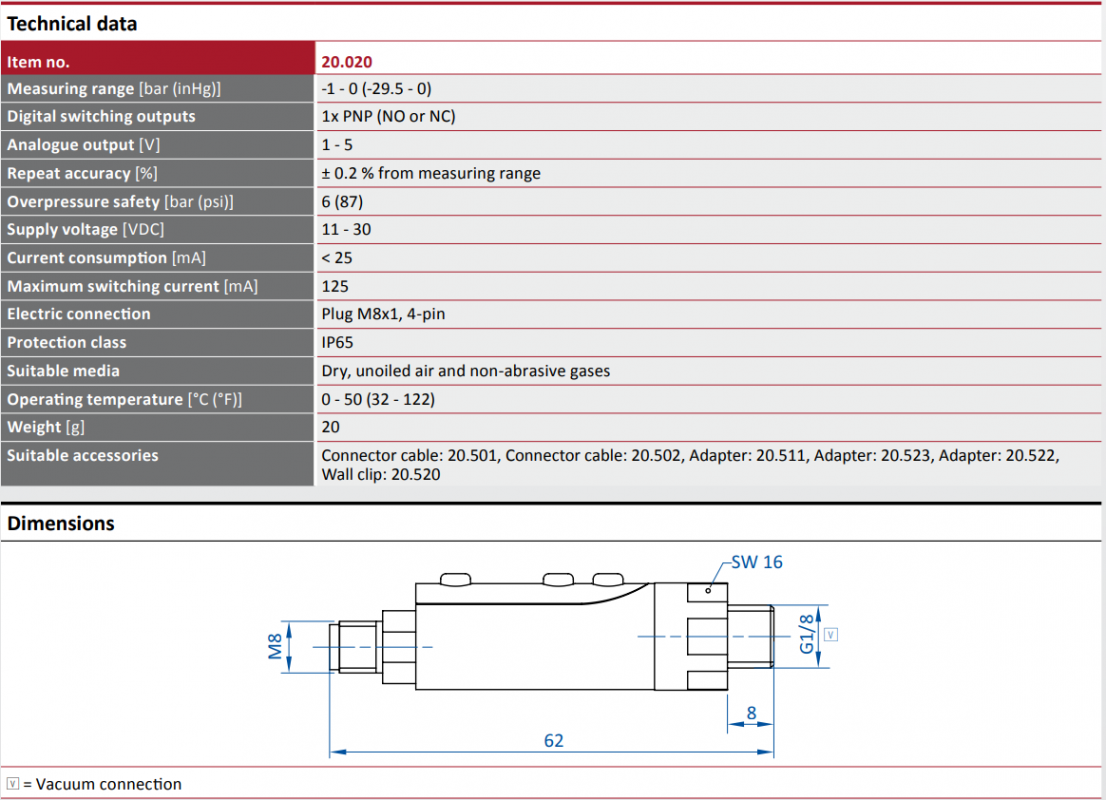1106x800 pixels.
Task: Click the '8' thread length dimension
Action: click(751, 713)
